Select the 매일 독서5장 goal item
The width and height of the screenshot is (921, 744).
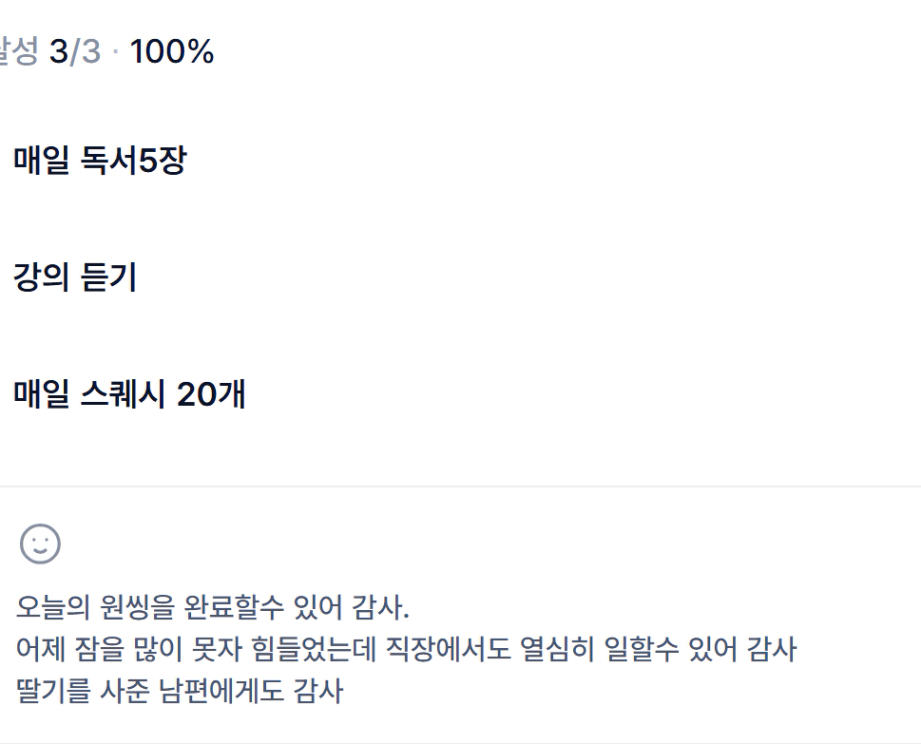click(x=98, y=160)
